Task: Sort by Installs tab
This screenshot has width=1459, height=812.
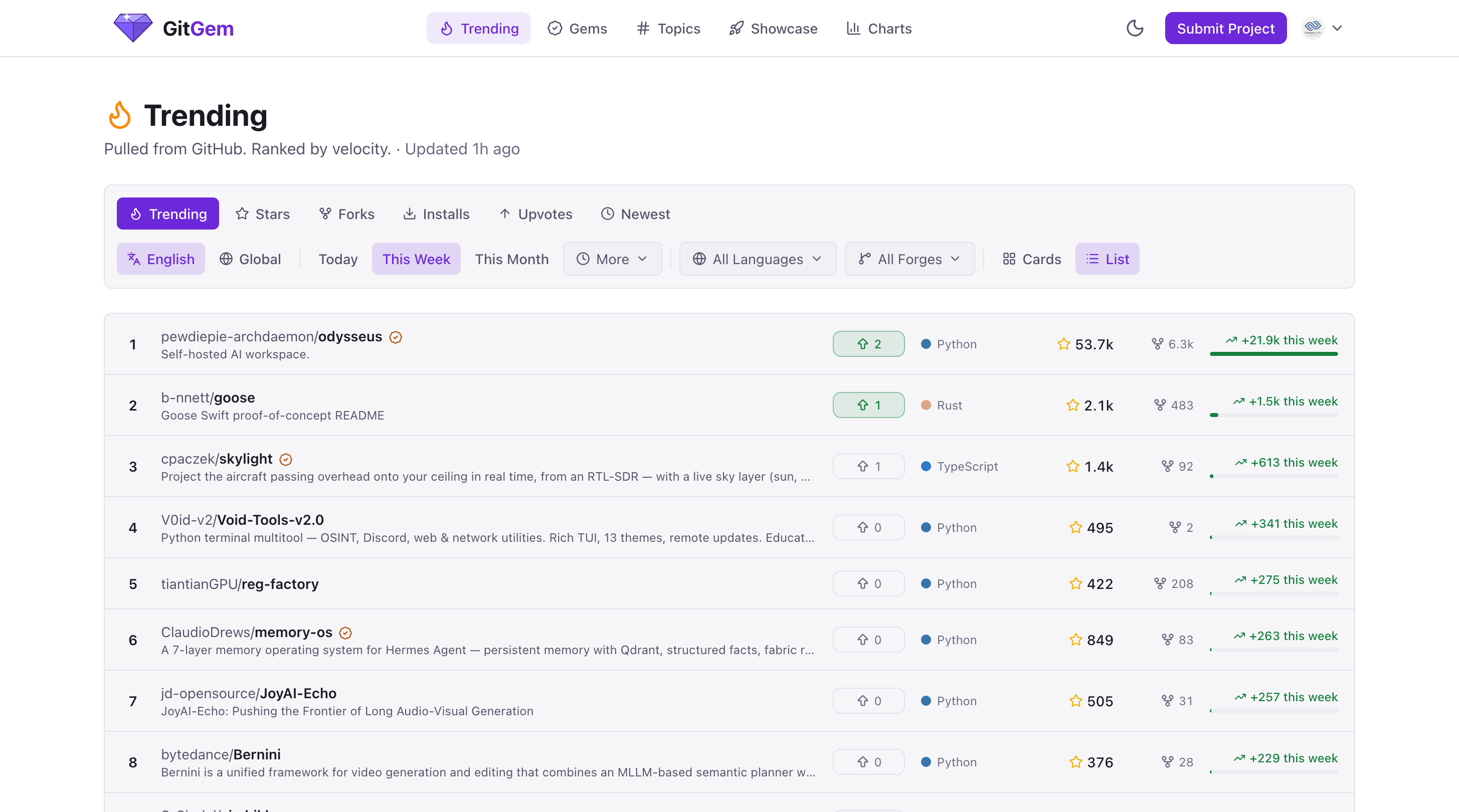Action: (436, 214)
